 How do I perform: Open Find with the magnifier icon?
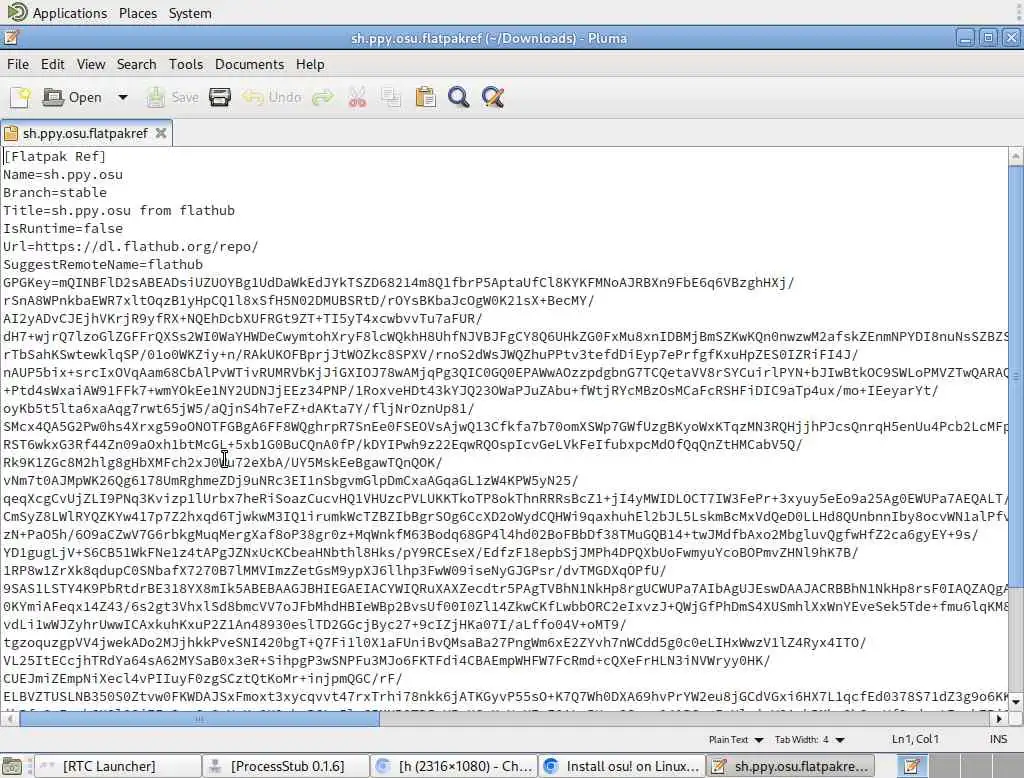click(x=458, y=97)
